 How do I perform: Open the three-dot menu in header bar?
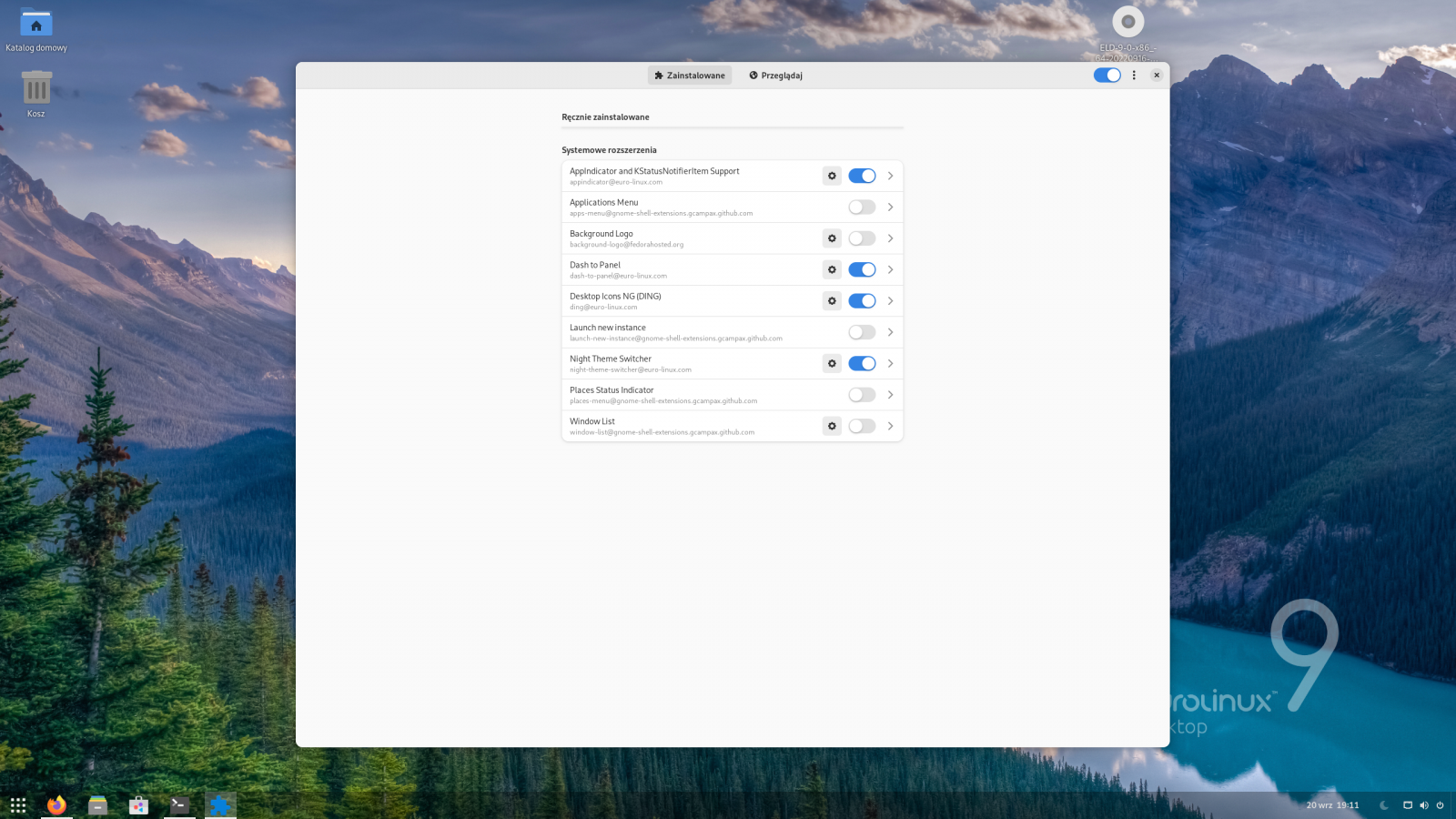coord(1134,76)
